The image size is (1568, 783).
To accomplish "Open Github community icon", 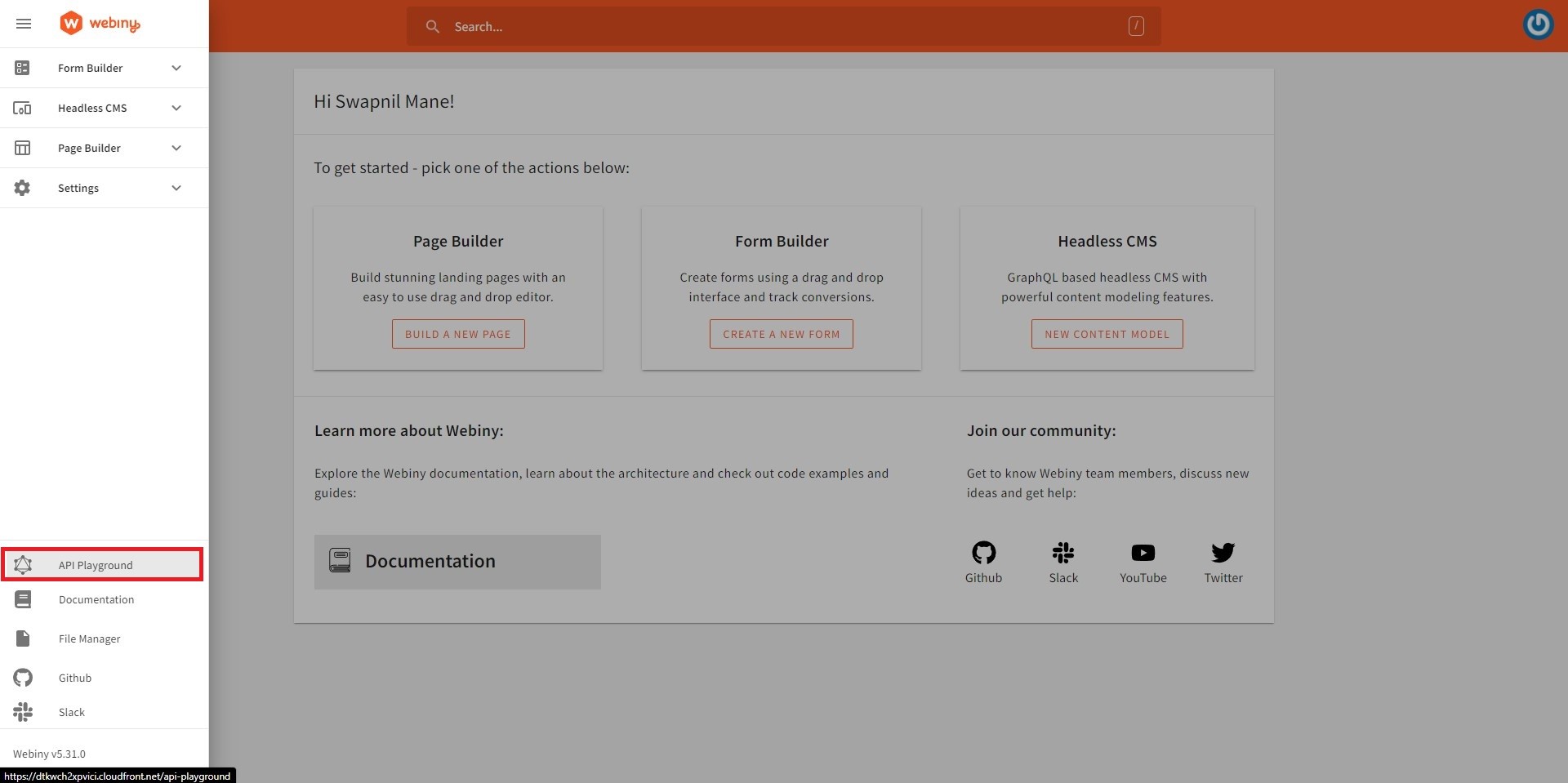I will tap(983, 553).
